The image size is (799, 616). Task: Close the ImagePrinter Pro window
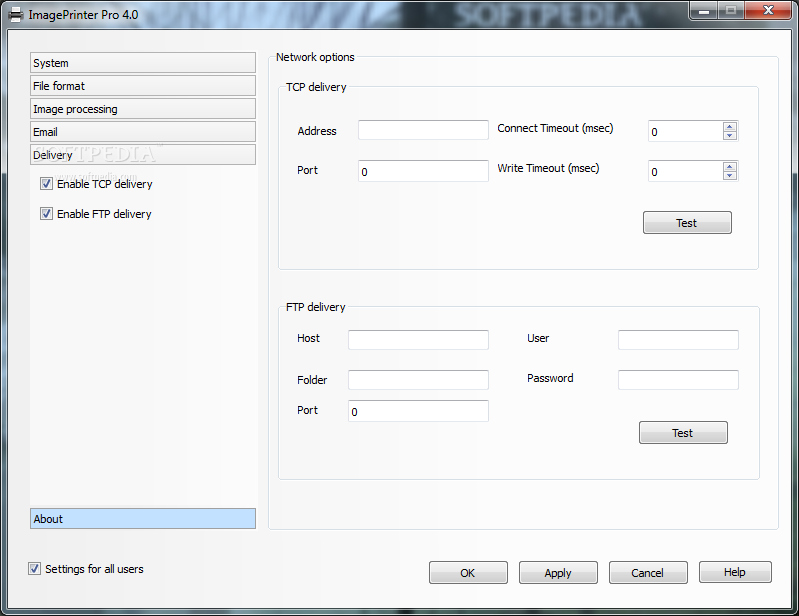pyautogui.click(x=768, y=11)
